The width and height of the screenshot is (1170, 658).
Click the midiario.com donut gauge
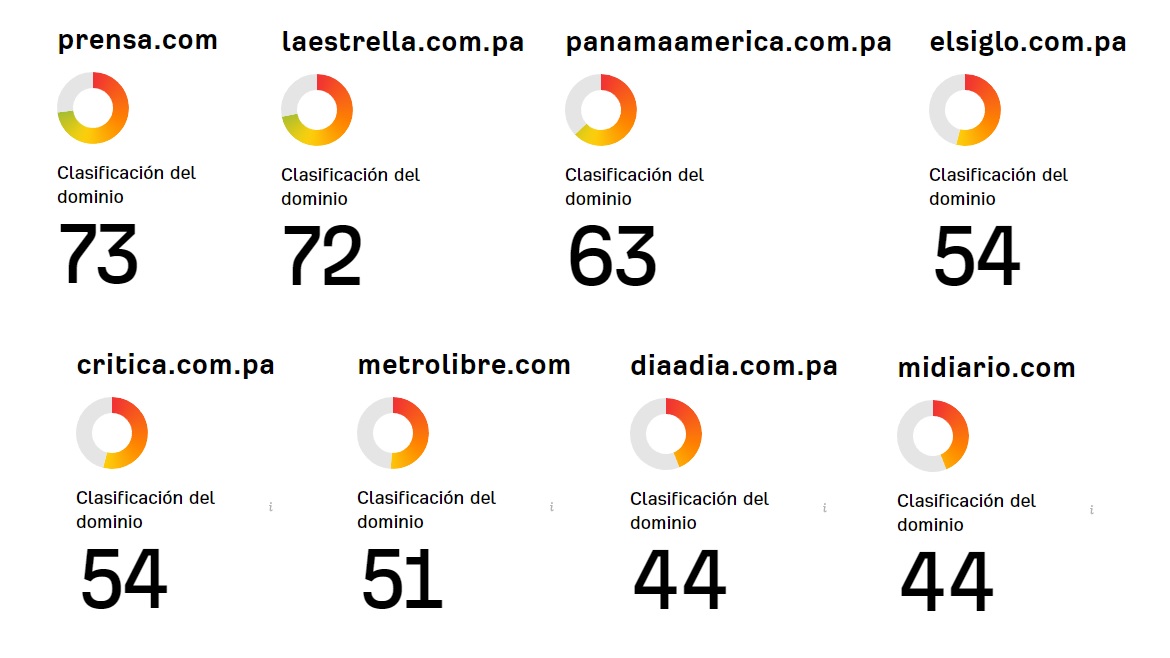[933, 436]
